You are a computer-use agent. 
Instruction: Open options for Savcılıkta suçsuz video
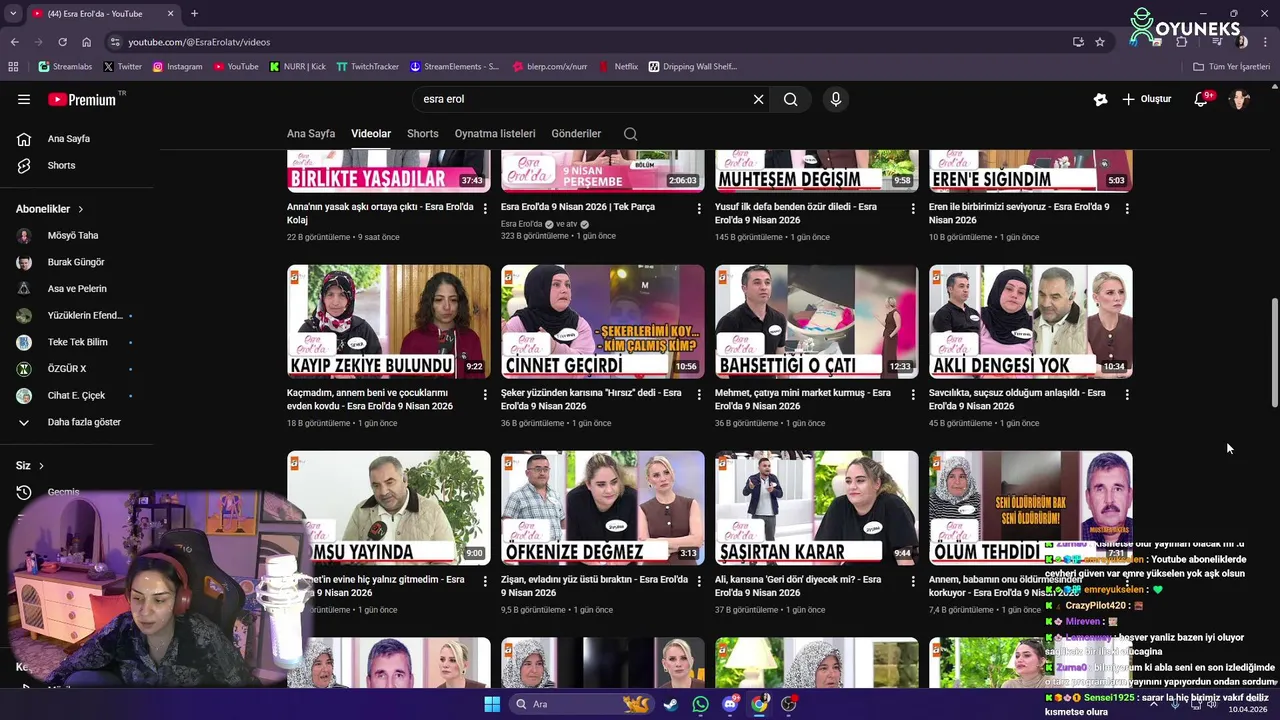(1127, 394)
